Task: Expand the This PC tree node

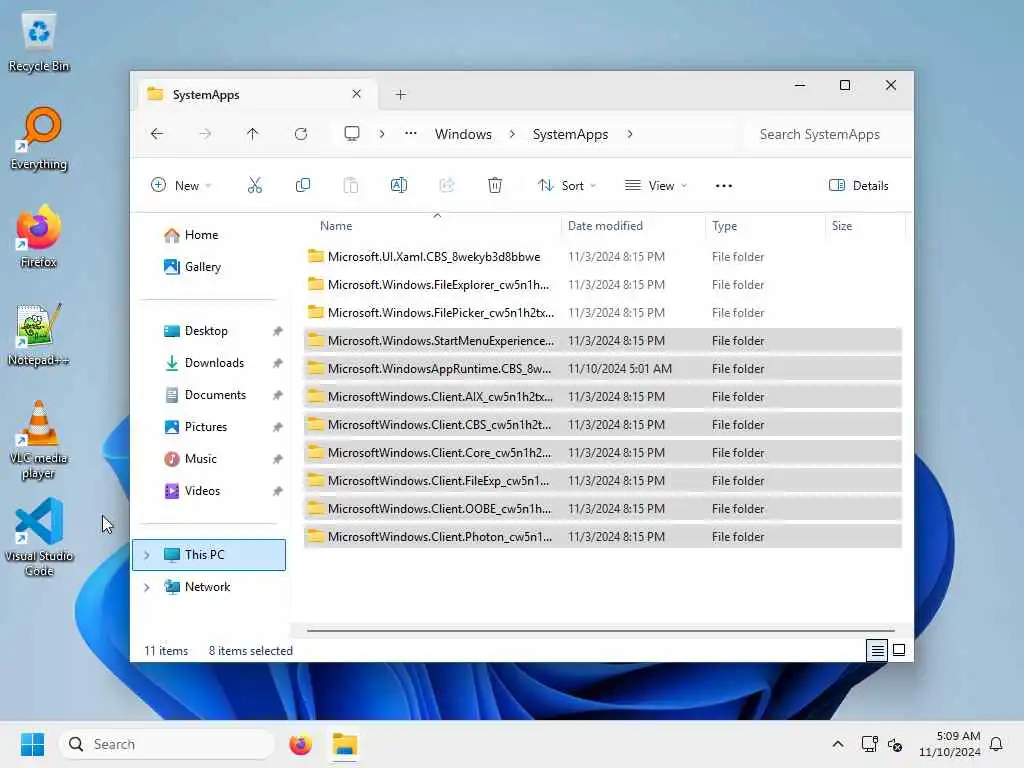Action: 147,555
